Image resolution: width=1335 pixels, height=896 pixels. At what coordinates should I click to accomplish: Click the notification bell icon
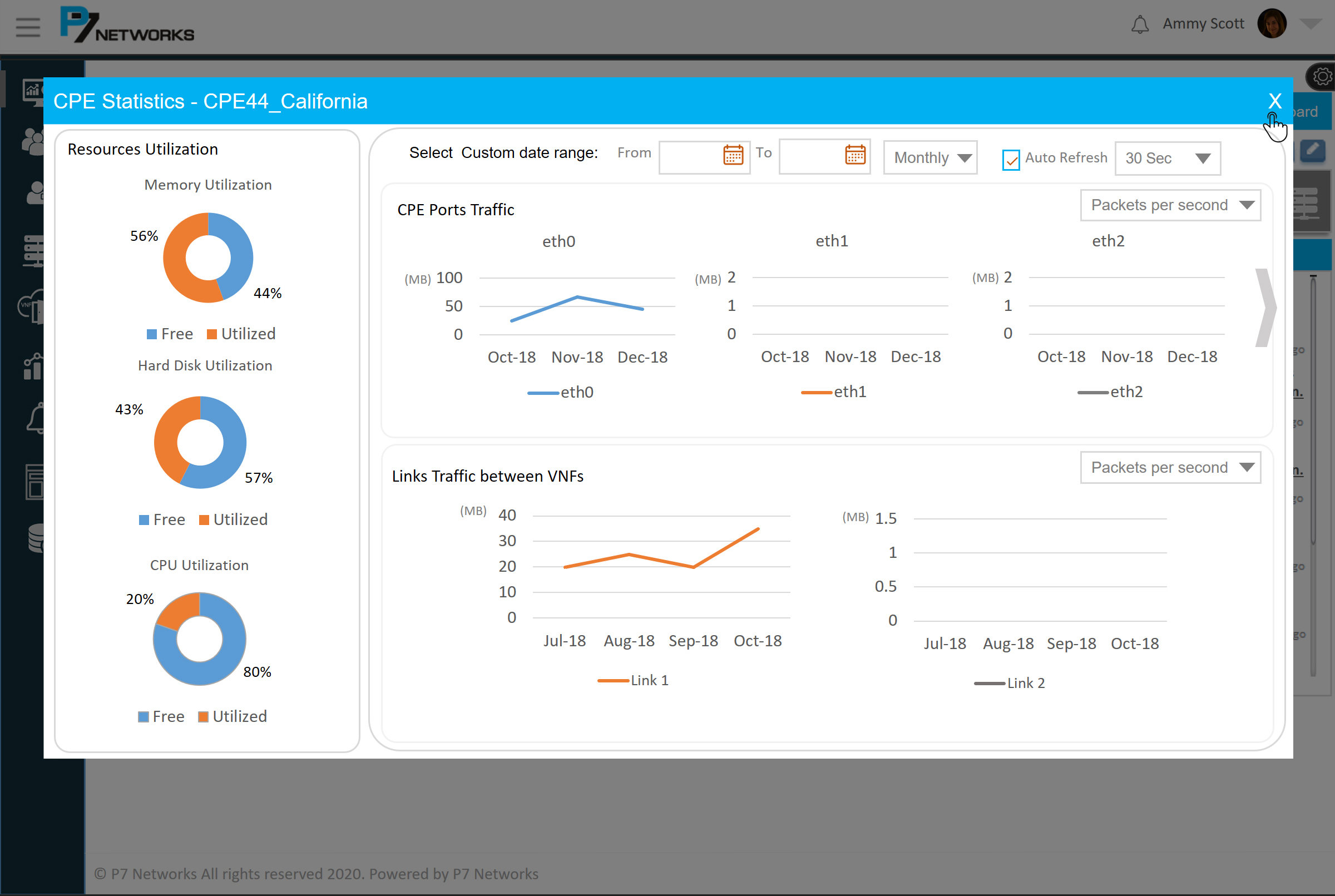pos(1140,24)
